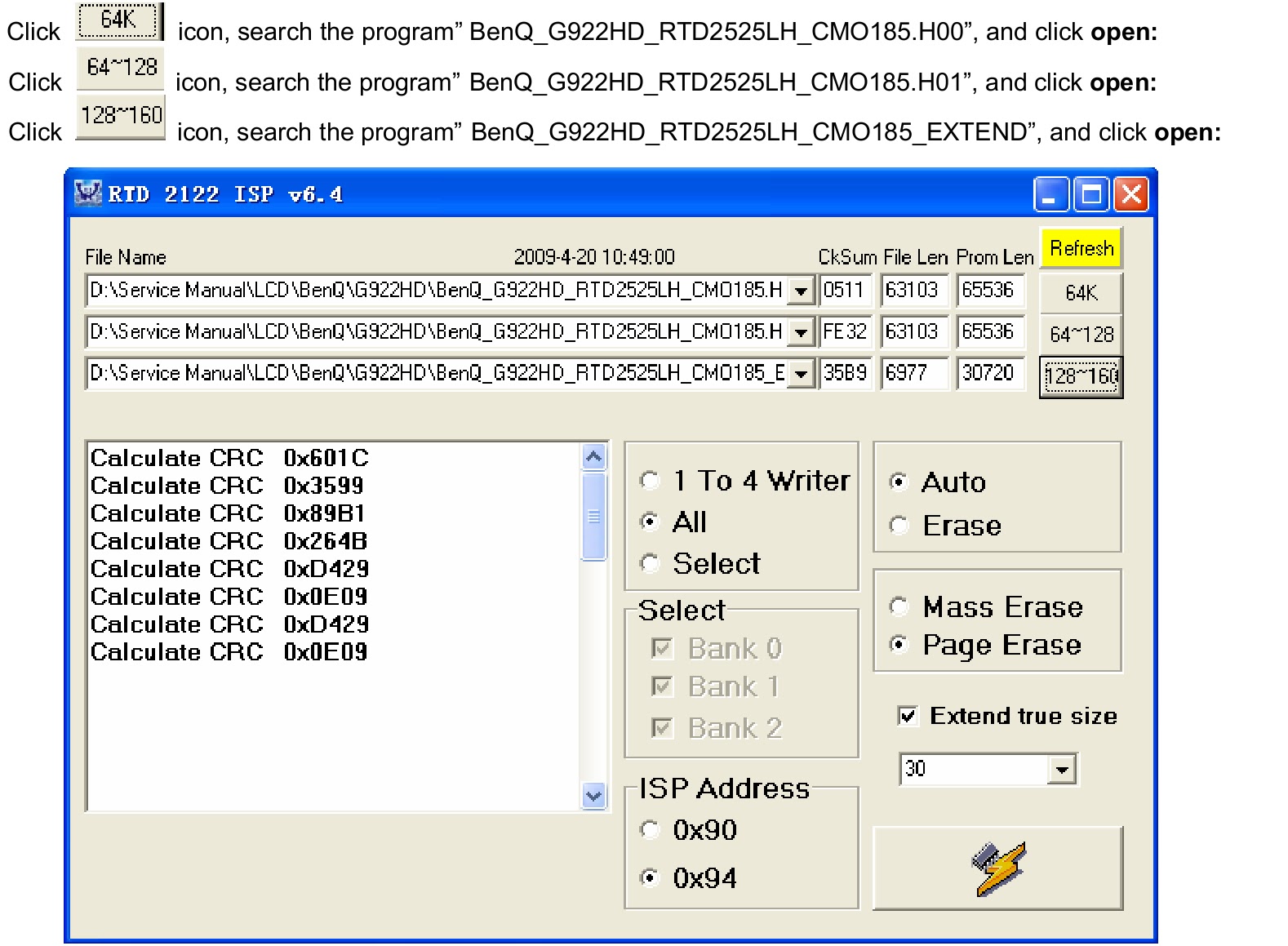Click the first row File Len 63103 field
This screenshot has width=1288, height=946.
914,291
